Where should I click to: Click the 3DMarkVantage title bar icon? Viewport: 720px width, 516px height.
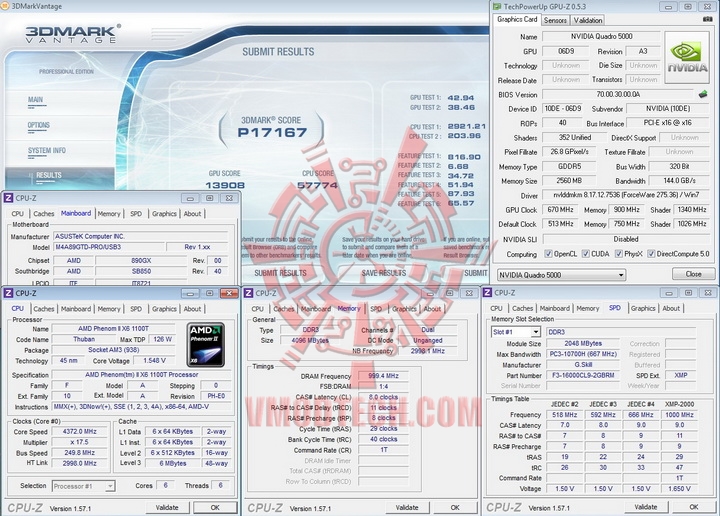pyautogui.click(x=4, y=6)
